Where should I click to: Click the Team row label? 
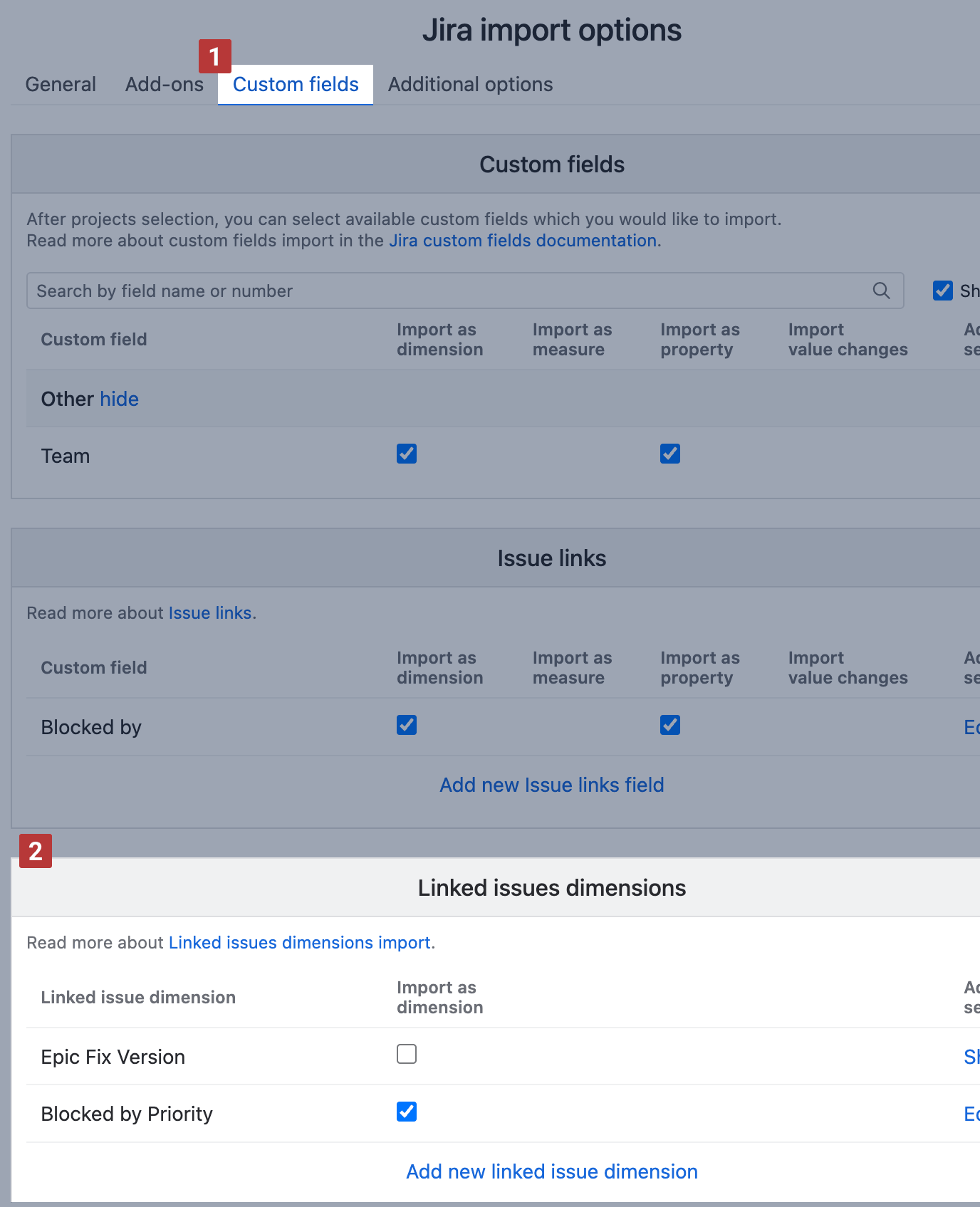click(x=66, y=456)
